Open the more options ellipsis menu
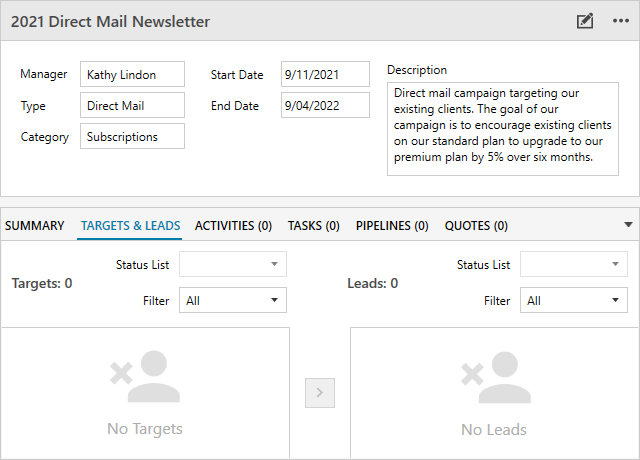This screenshot has width=640, height=460. tap(621, 21)
